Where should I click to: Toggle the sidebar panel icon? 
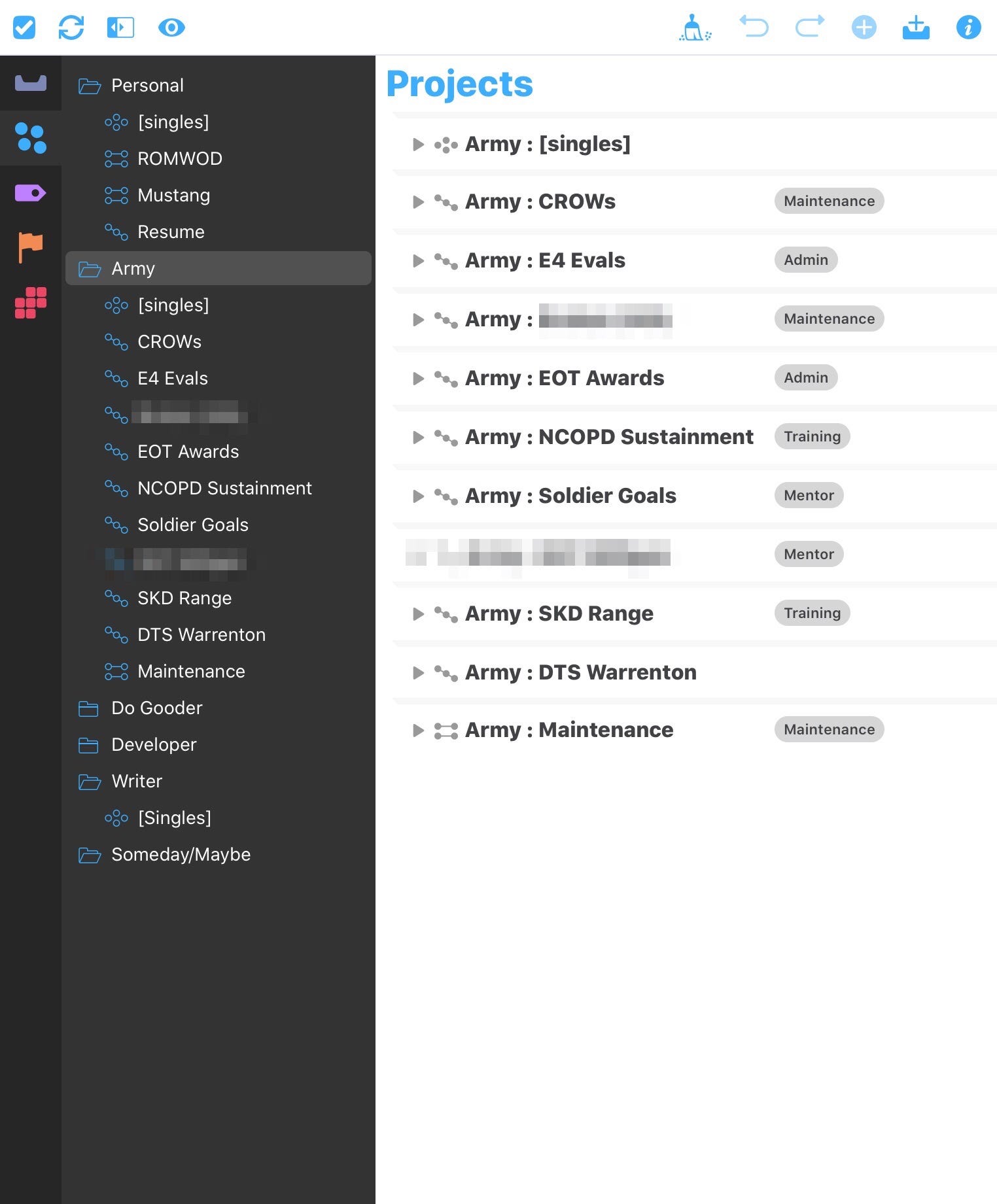(x=120, y=27)
